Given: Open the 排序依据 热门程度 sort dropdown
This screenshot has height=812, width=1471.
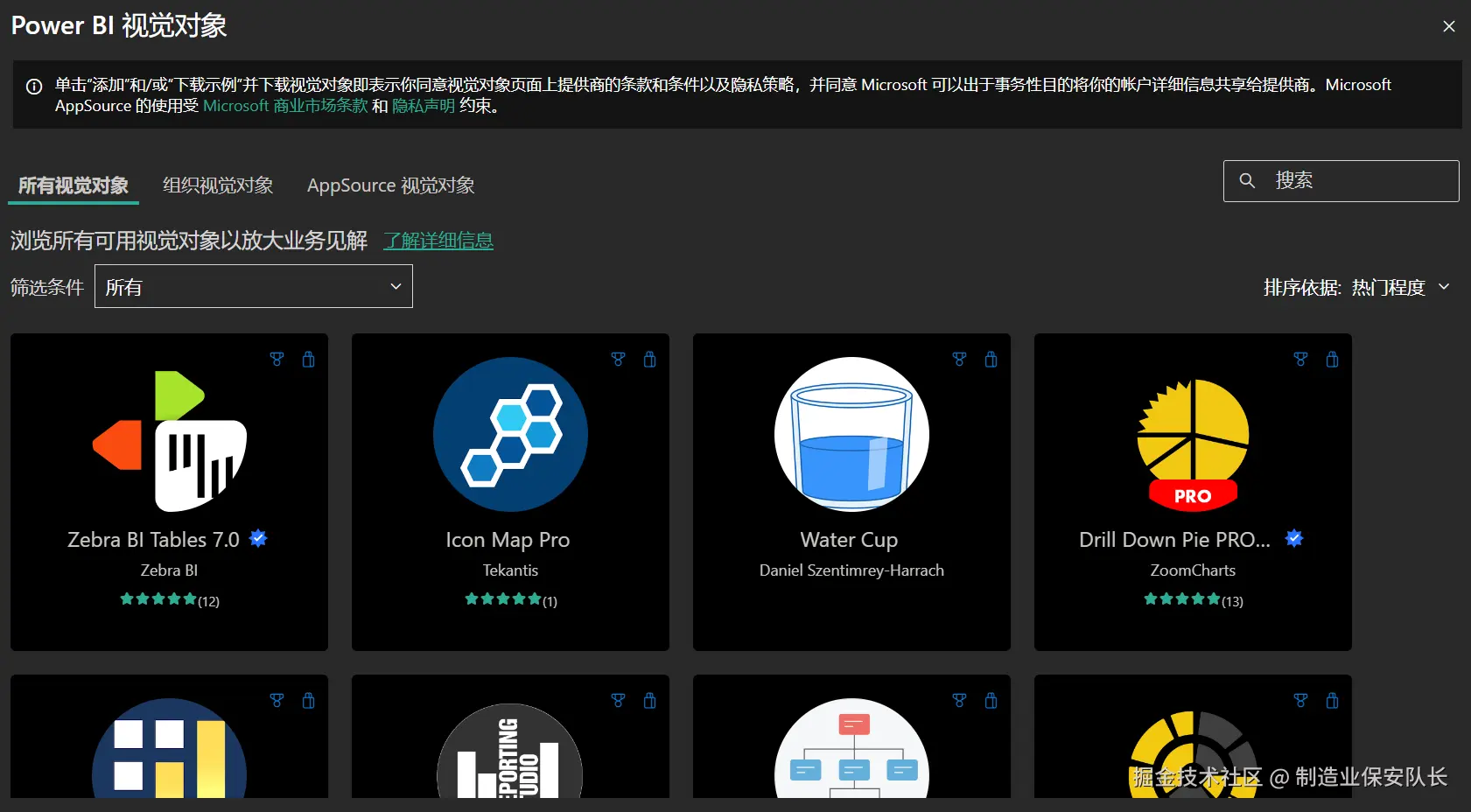Looking at the screenshot, I should coord(1357,287).
